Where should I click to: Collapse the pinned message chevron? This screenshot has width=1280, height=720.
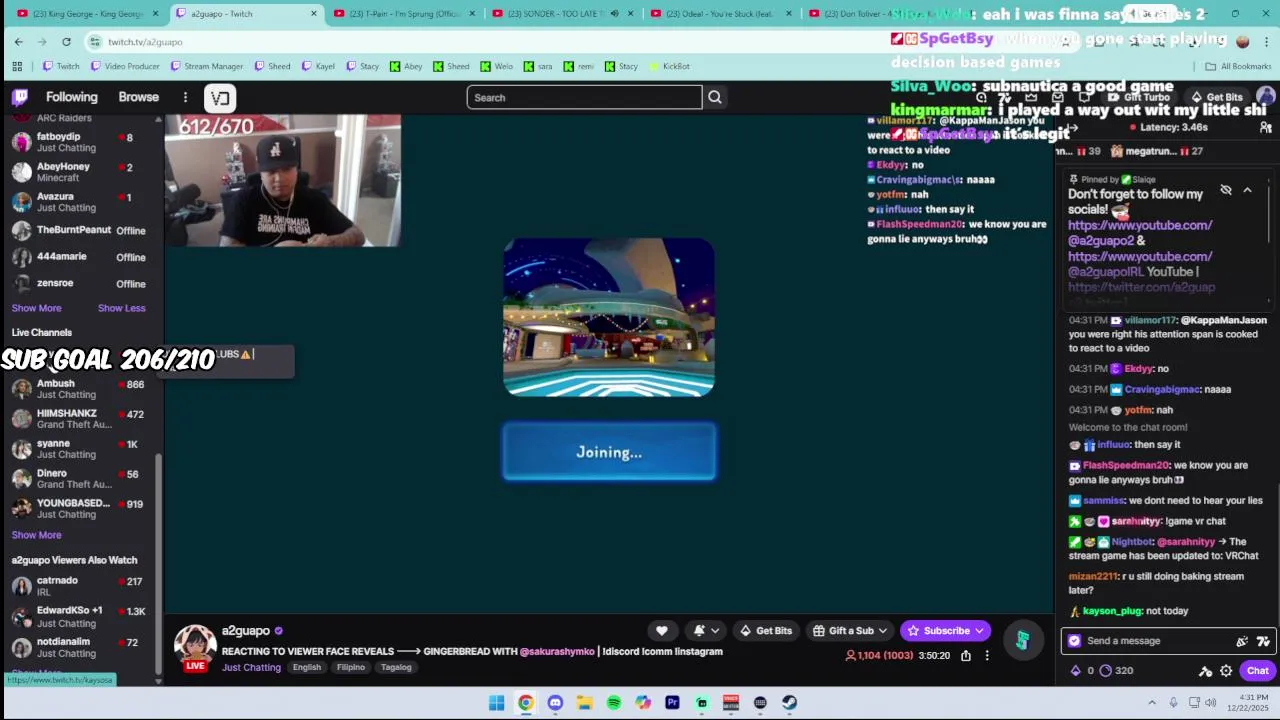pyautogui.click(x=1247, y=190)
